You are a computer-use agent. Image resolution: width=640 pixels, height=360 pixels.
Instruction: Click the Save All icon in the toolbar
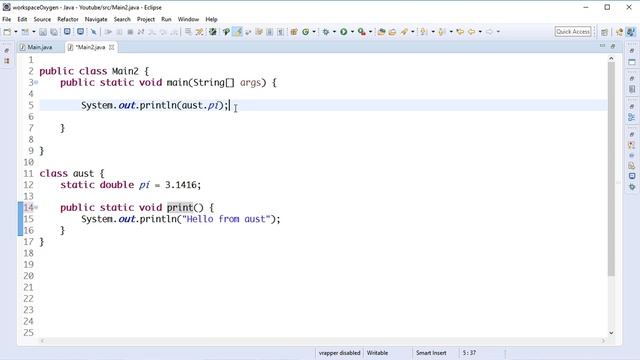point(53,32)
